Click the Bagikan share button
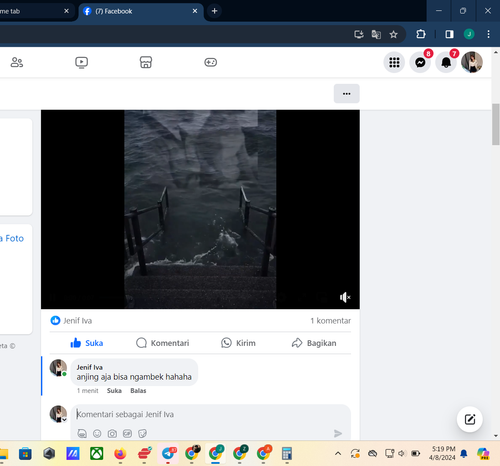 (x=314, y=343)
